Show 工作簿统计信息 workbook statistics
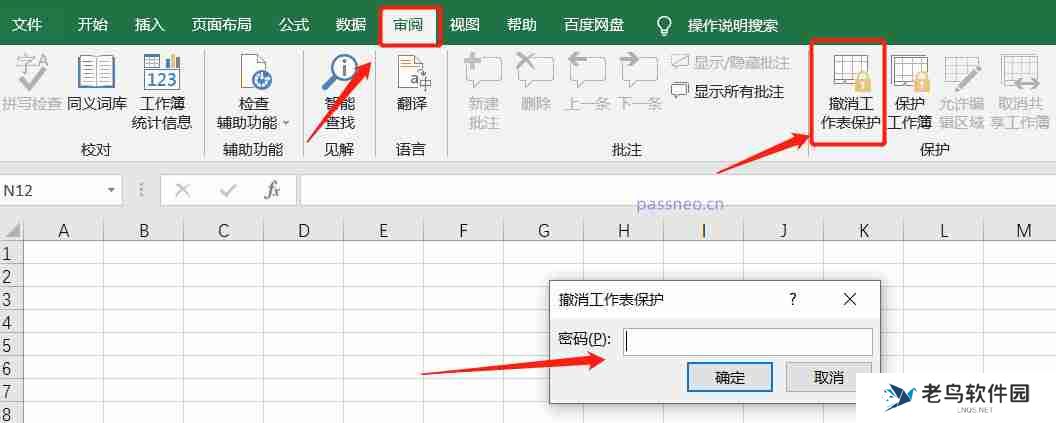The image size is (1056, 423). [x=162, y=92]
